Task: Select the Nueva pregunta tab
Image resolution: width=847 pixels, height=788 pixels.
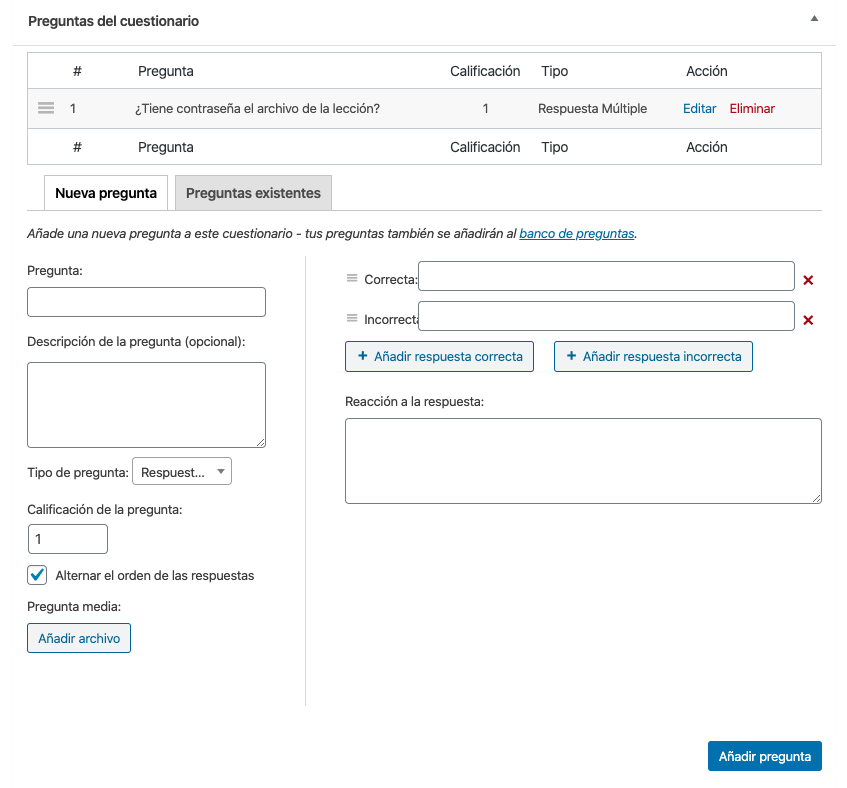Action: tap(106, 193)
